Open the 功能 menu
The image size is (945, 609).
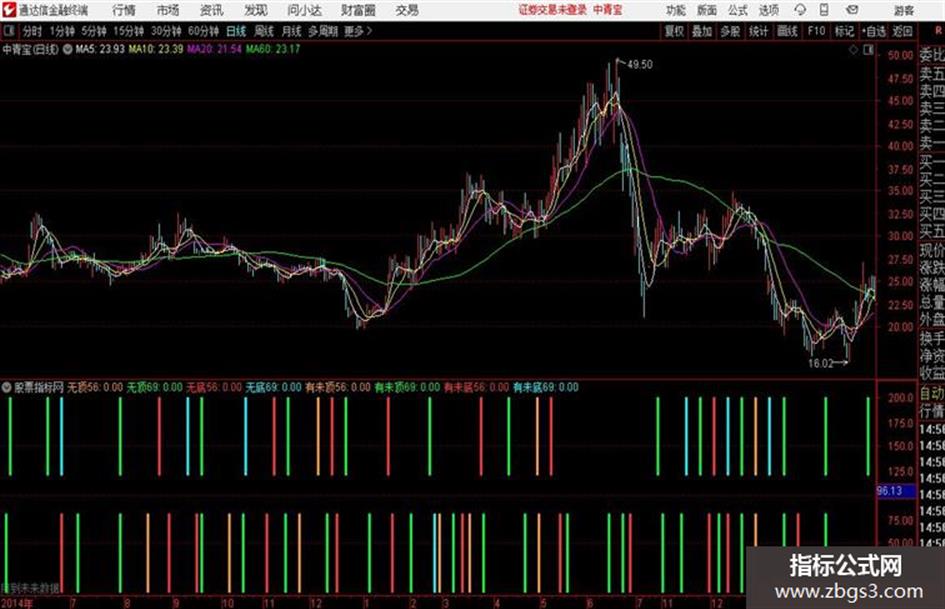coord(676,10)
